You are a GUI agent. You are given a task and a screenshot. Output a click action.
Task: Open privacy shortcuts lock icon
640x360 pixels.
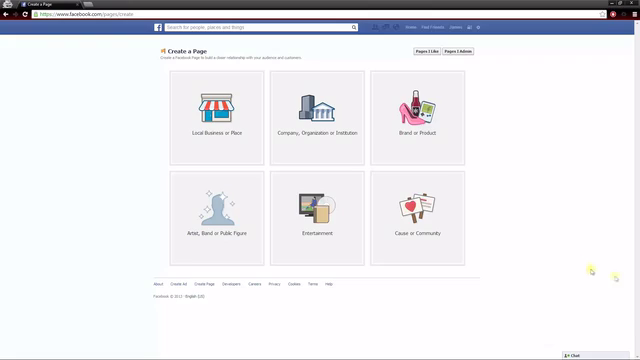[x=469, y=27]
